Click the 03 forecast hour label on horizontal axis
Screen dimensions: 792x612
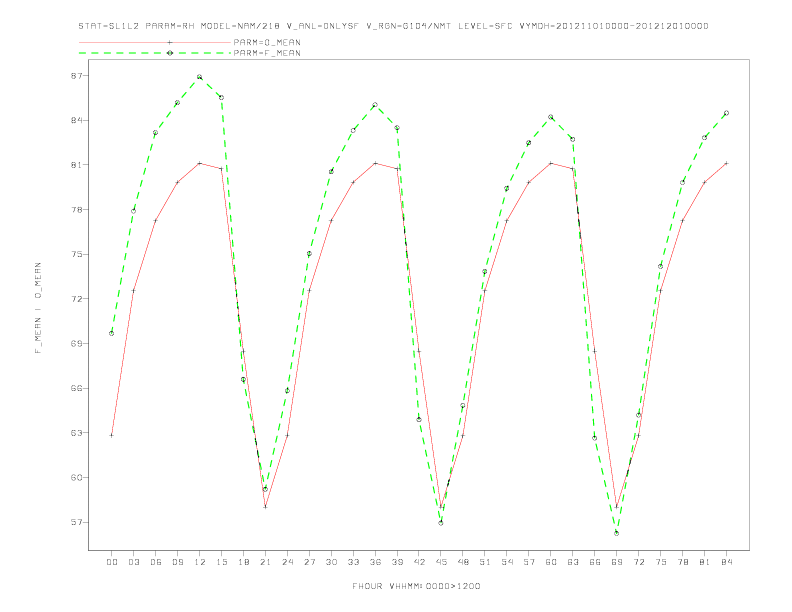(x=133, y=562)
